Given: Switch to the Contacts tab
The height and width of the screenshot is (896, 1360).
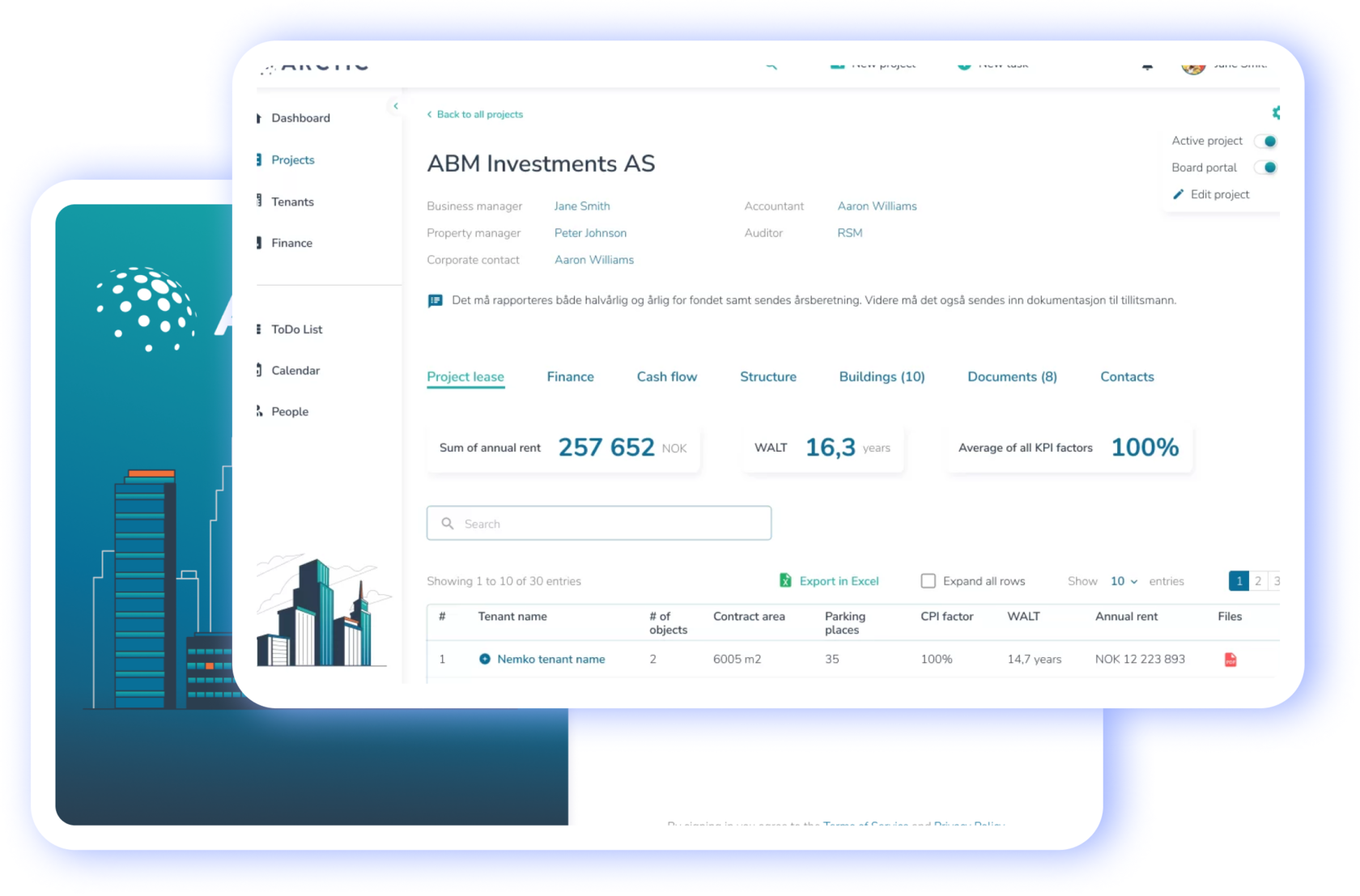Looking at the screenshot, I should [1127, 377].
